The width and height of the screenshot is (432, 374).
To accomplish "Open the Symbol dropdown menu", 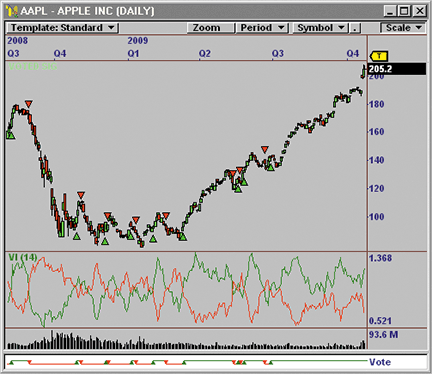I will [x=320, y=28].
